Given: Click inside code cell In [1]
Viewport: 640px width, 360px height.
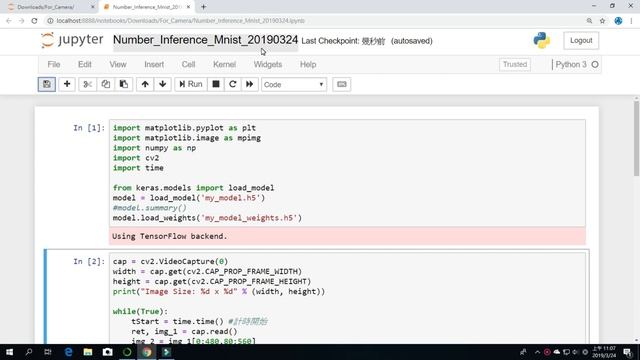Looking at the screenshot, I should point(347,173).
